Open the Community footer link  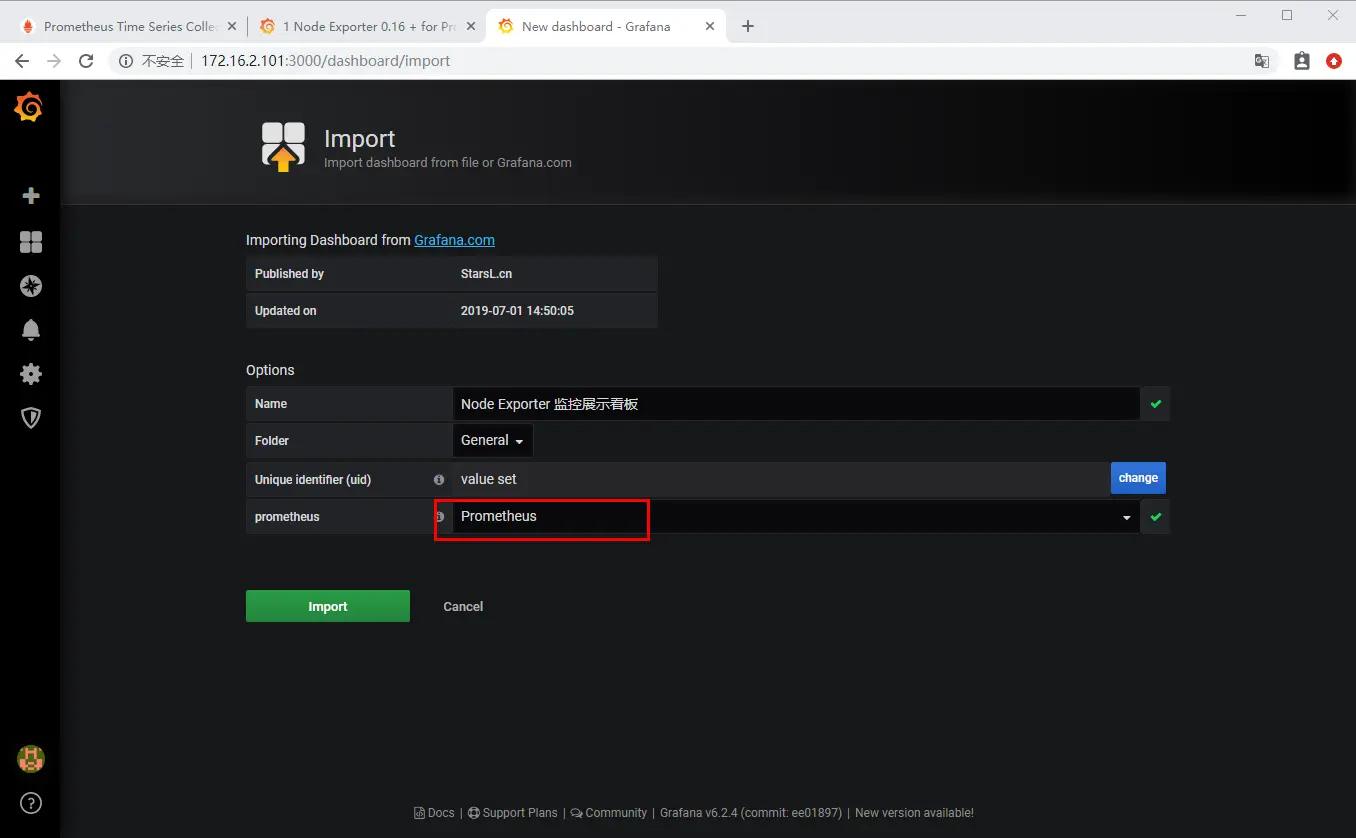tap(609, 813)
